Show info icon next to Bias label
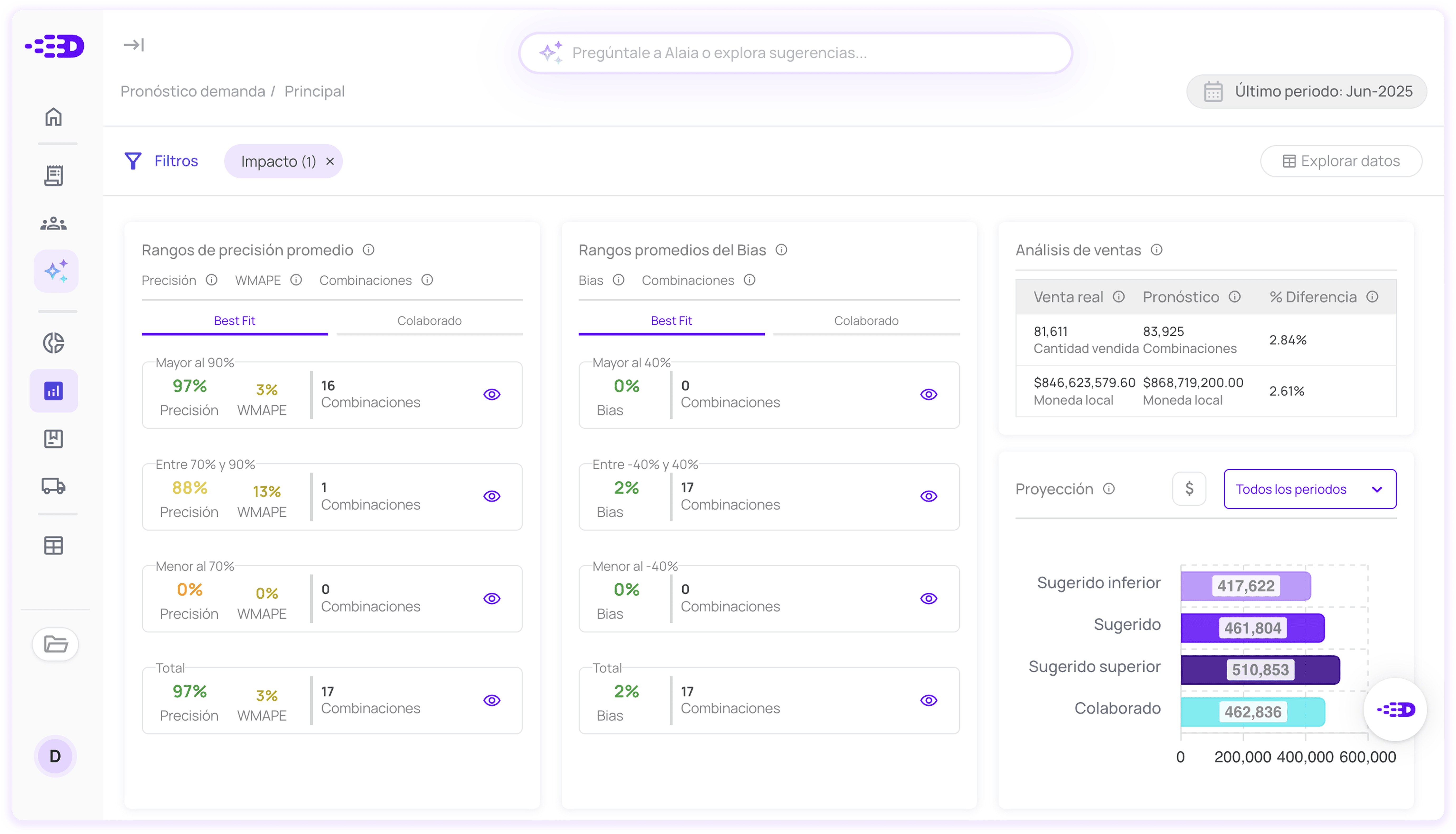Image resolution: width=1456 pixels, height=834 pixels. coord(618,280)
